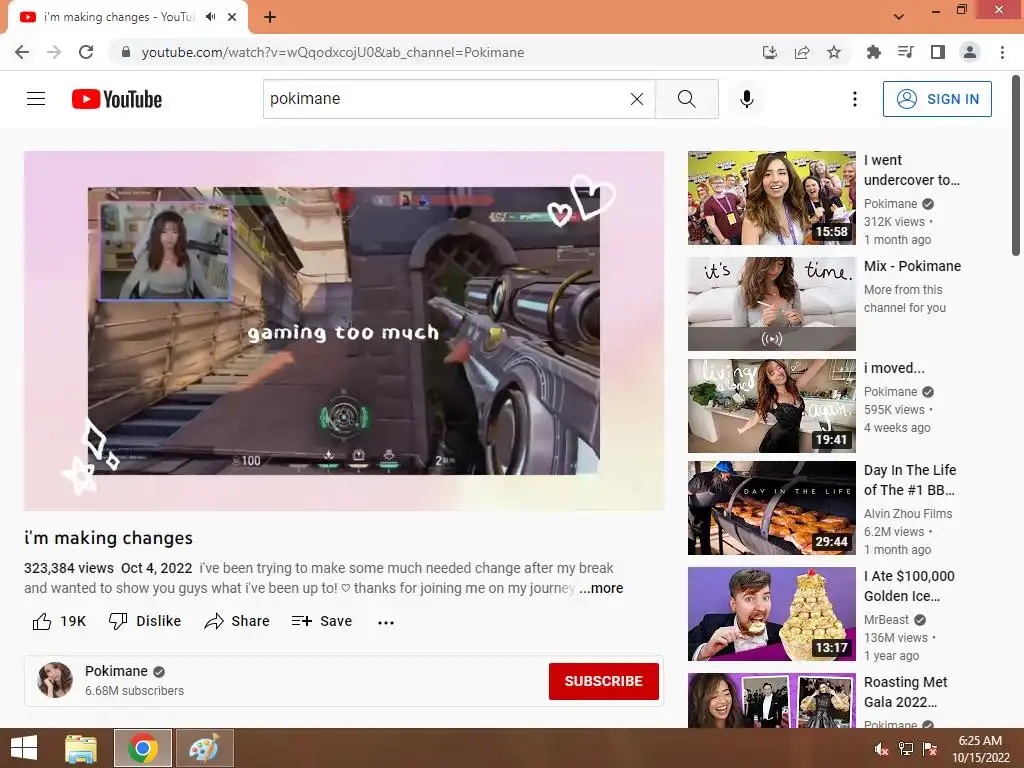The image size is (1024, 768).
Task: Open the YouTube hamburger guide menu
Action: 36,99
